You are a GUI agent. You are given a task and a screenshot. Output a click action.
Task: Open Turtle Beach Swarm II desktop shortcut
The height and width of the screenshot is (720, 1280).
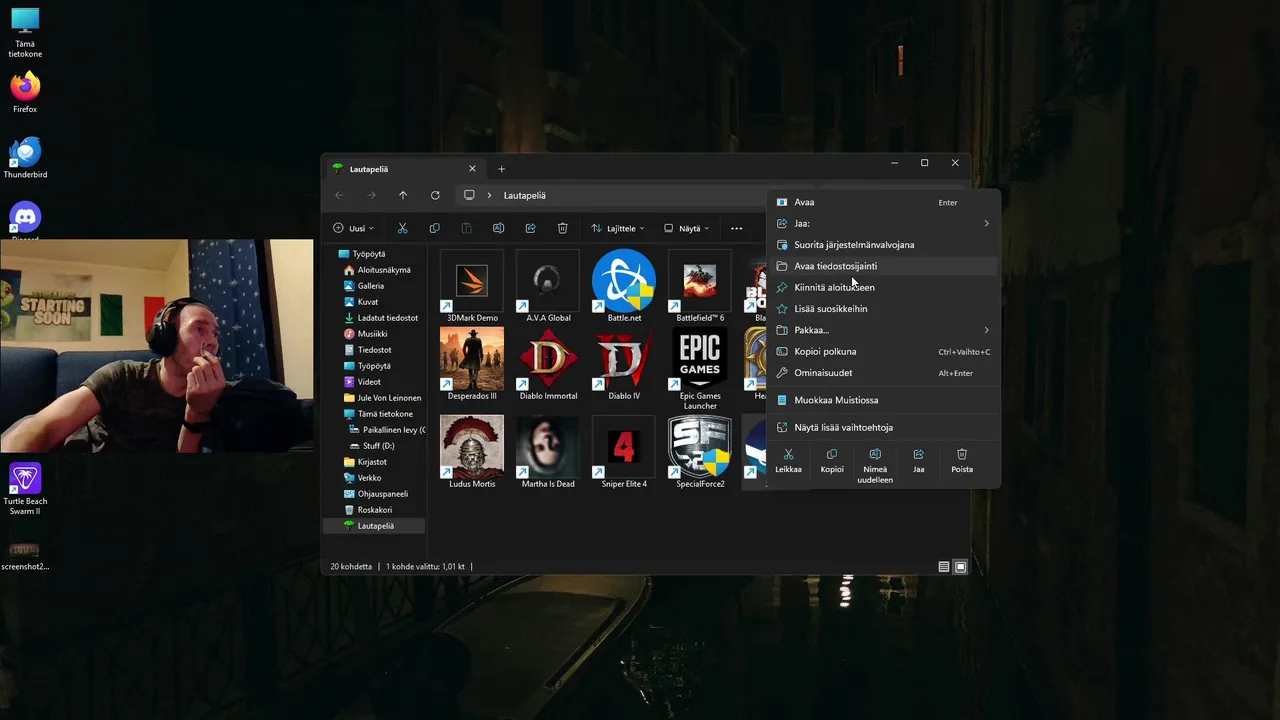pos(25,489)
